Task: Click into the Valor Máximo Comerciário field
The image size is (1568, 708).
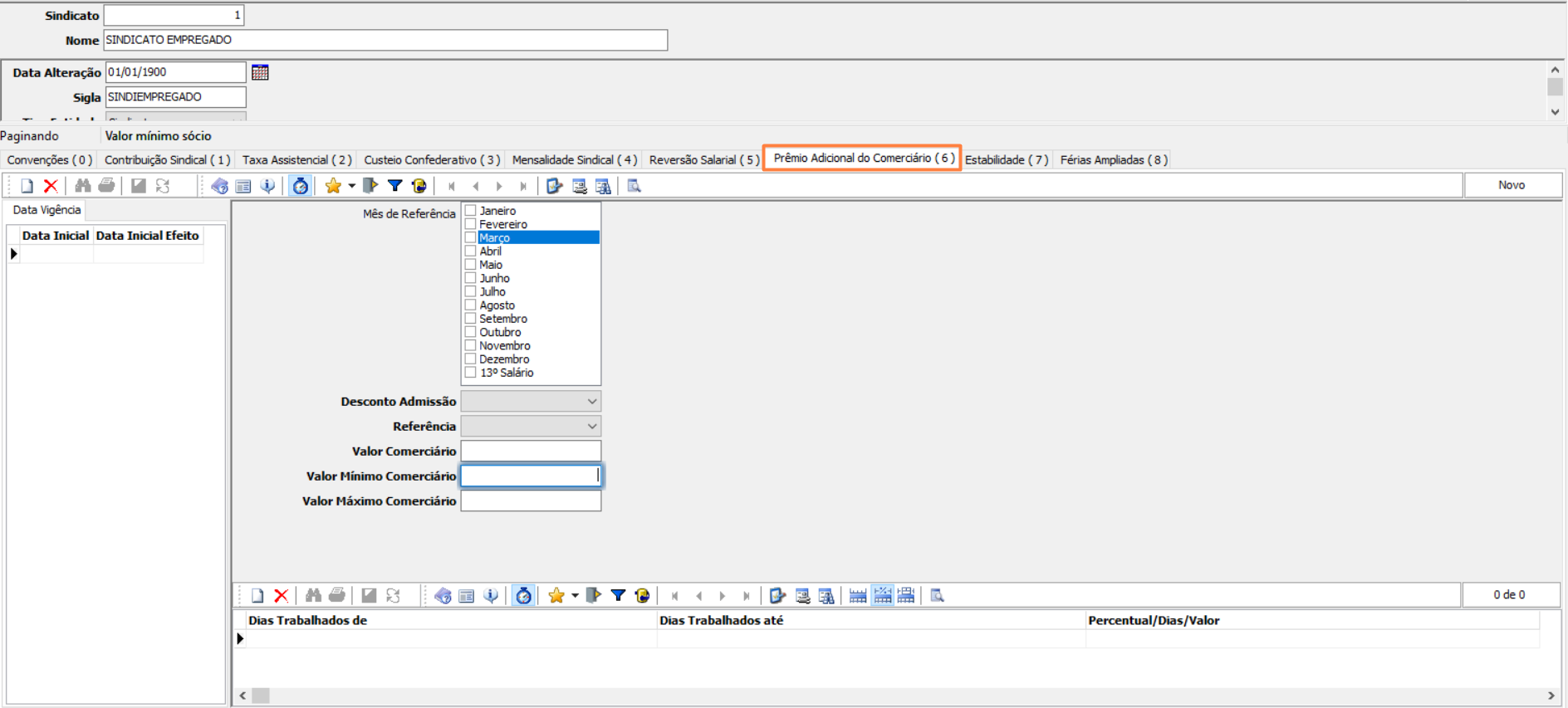Action: coord(531,501)
